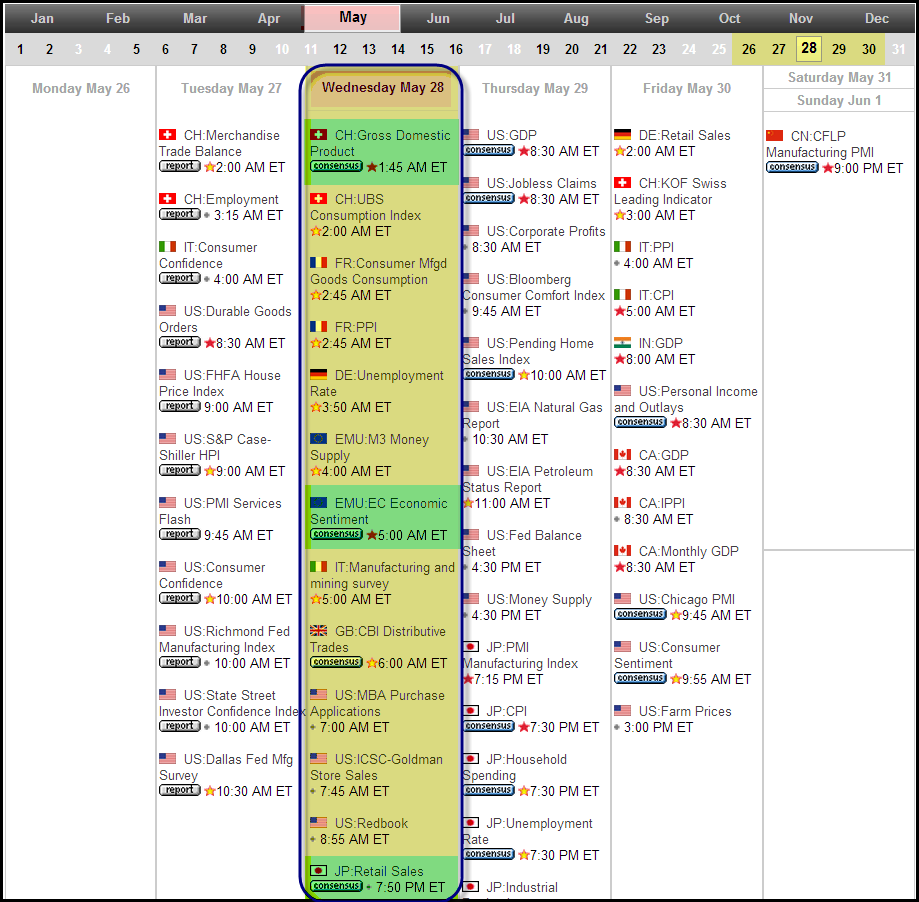
Task: Open Friday May 30 column header
Action: pos(686,89)
